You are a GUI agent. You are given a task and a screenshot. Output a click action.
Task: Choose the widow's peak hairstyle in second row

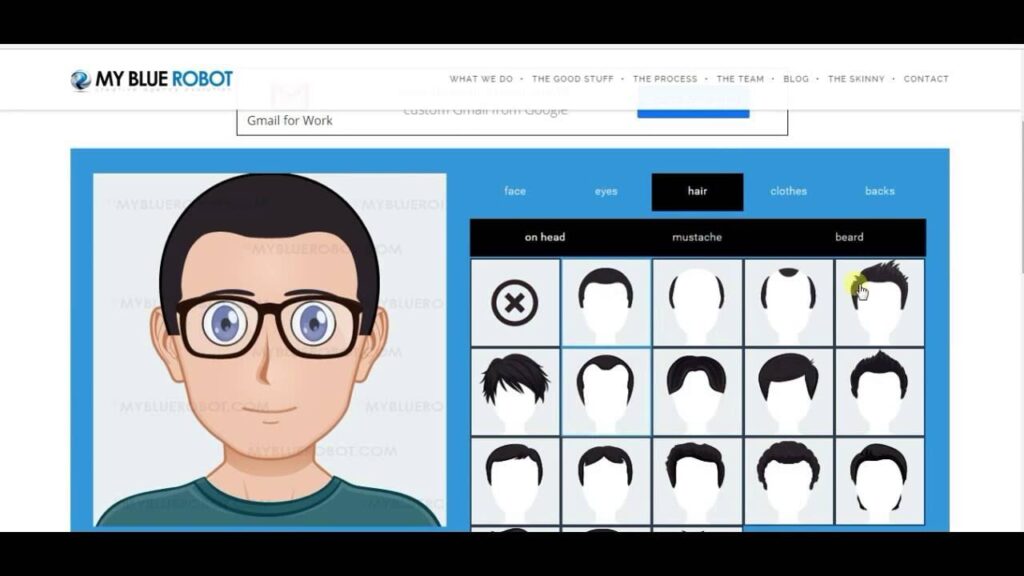606,391
